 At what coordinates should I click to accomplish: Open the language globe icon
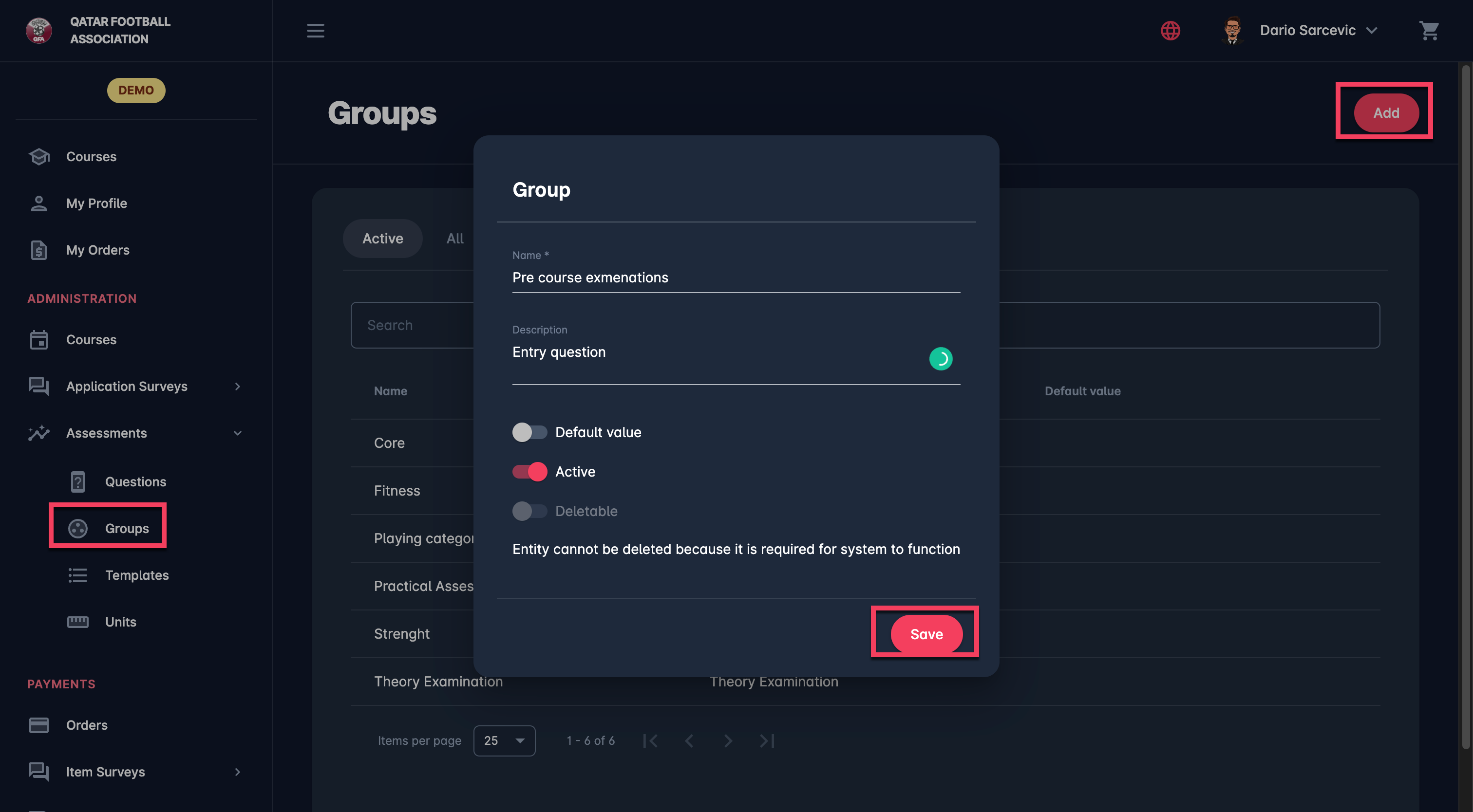1170,30
